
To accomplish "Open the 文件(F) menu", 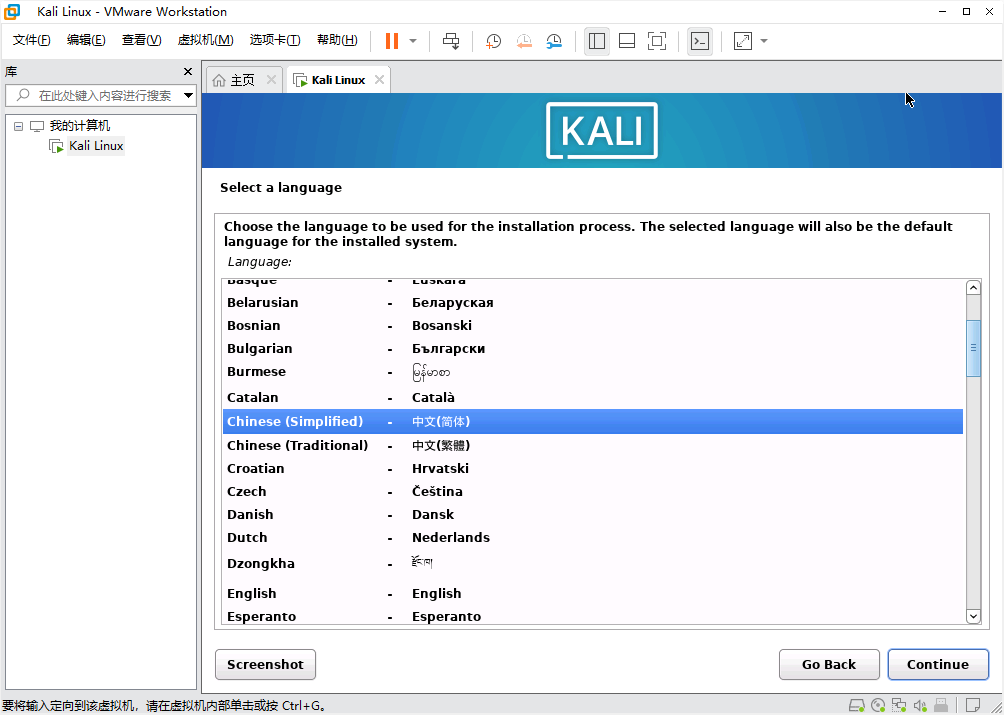I will pyautogui.click(x=31, y=40).
